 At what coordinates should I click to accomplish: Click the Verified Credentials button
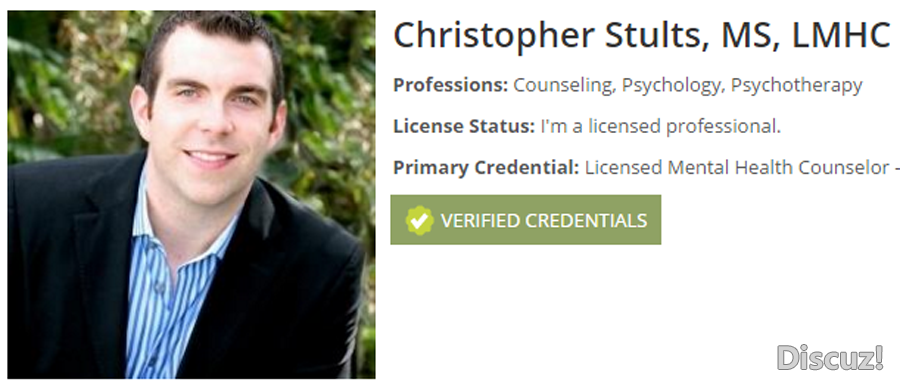(x=525, y=220)
